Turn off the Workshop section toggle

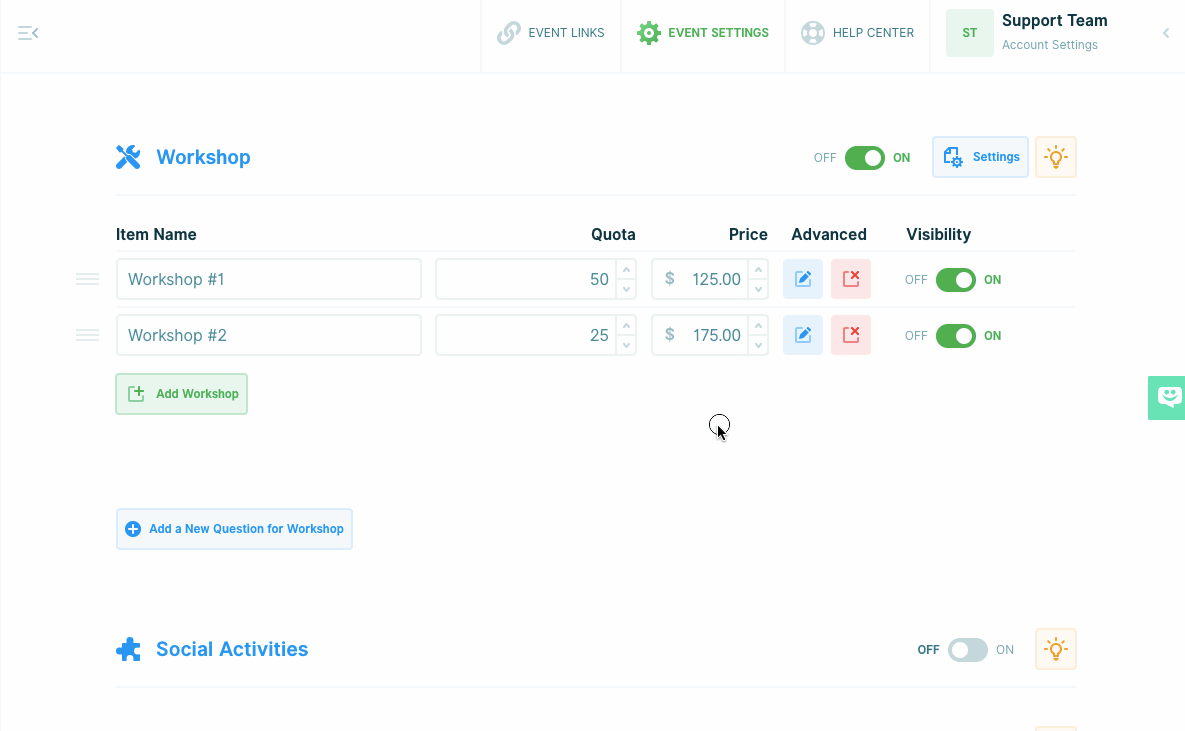864,158
